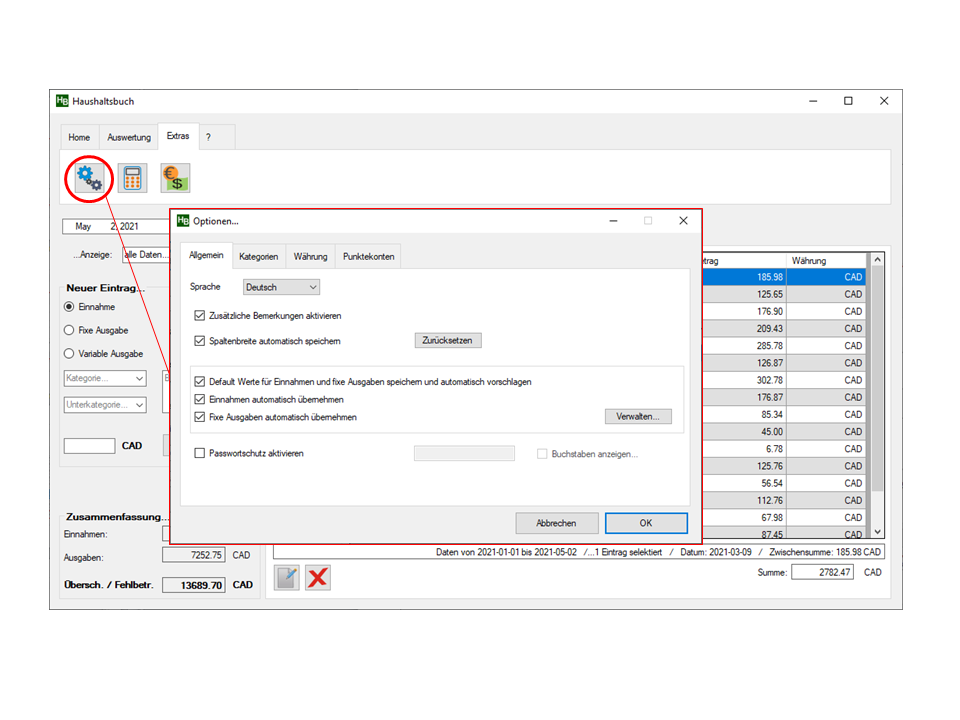The height and width of the screenshot is (720, 960).
Task: Toggle Zusätzliche Bemerkungen aktivieren checkbox
Action: [x=200, y=315]
